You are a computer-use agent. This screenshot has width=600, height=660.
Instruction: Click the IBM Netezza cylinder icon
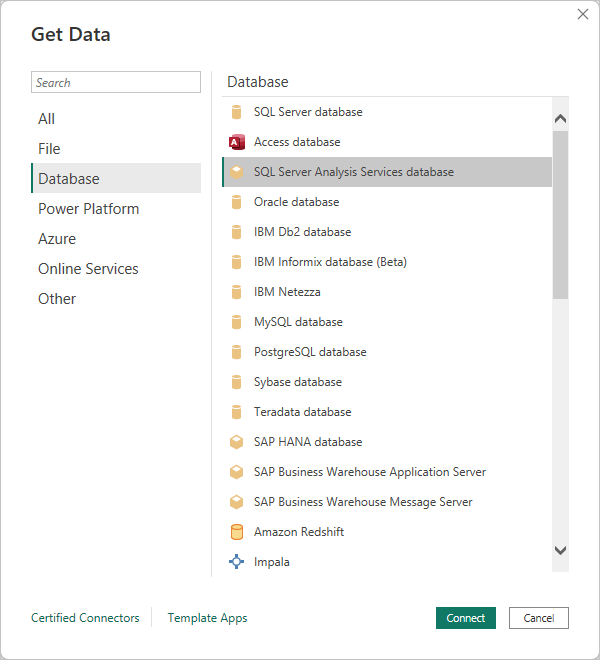click(237, 292)
